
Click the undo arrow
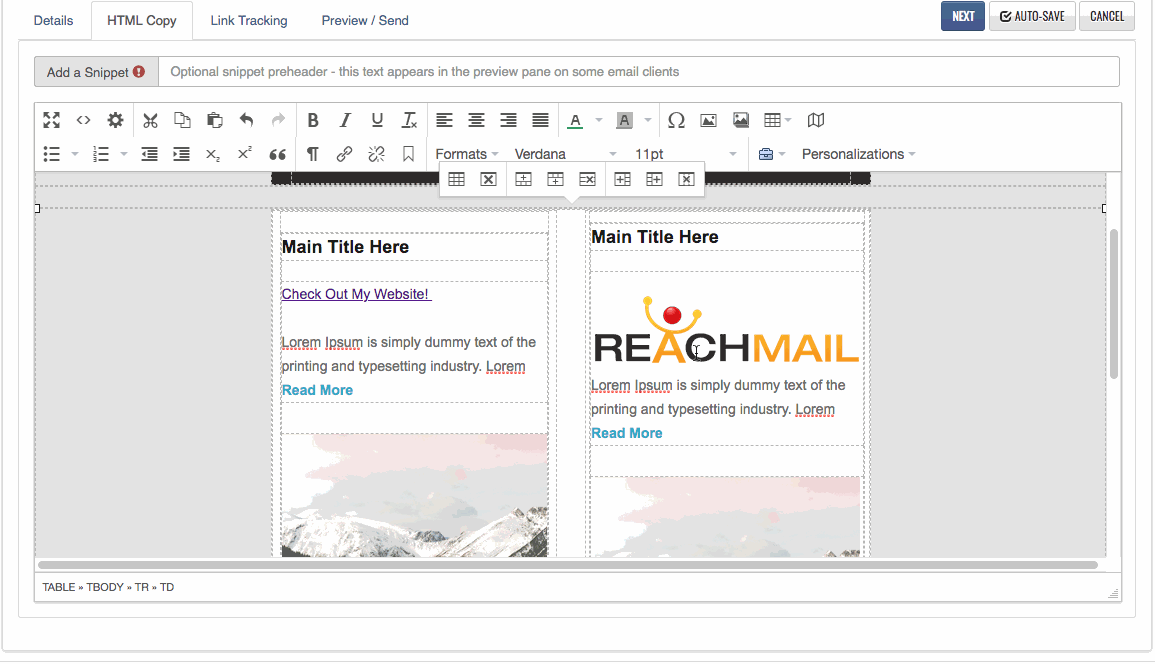point(246,120)
